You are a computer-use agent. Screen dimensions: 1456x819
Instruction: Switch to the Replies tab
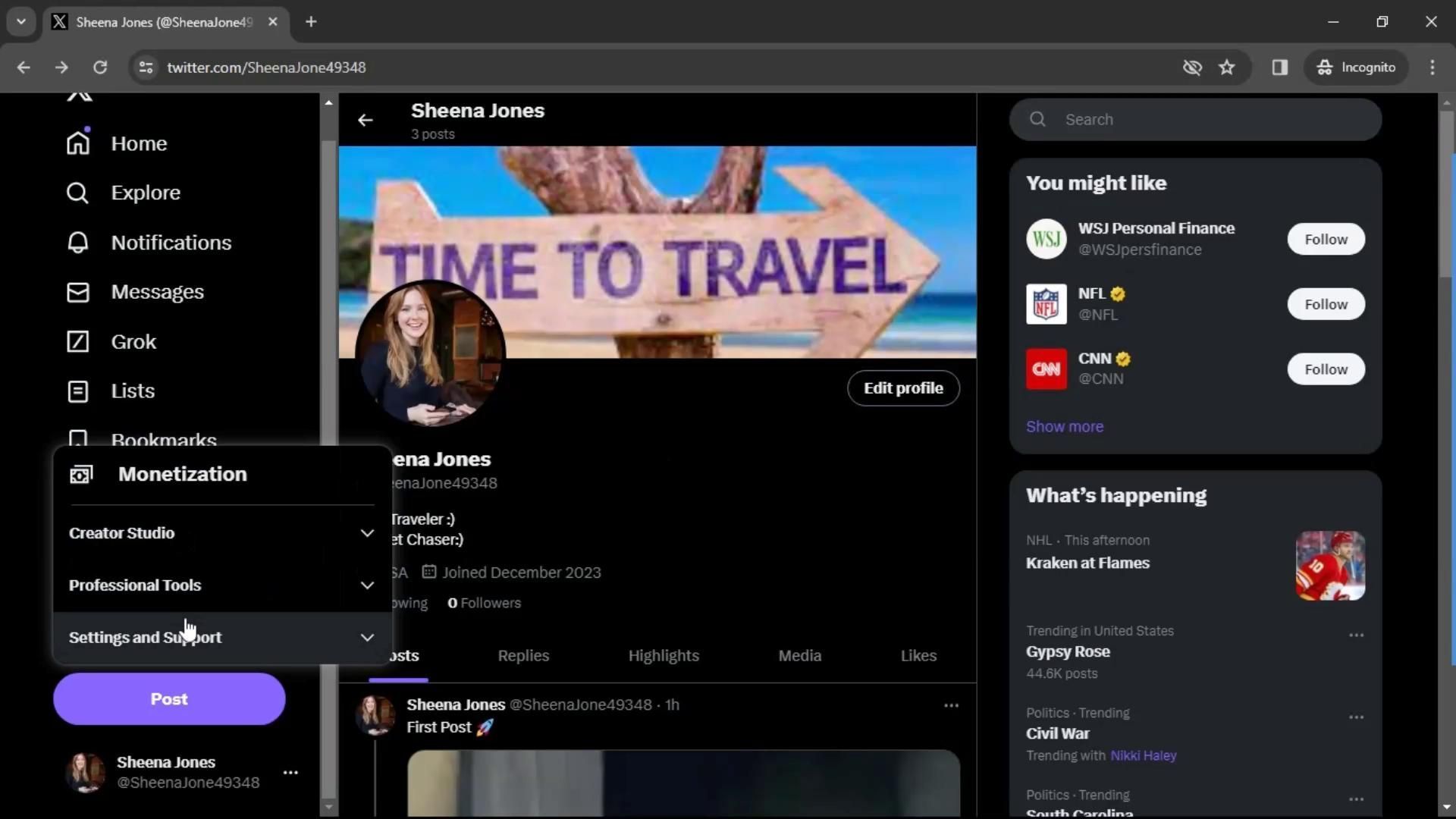point(523,656)
